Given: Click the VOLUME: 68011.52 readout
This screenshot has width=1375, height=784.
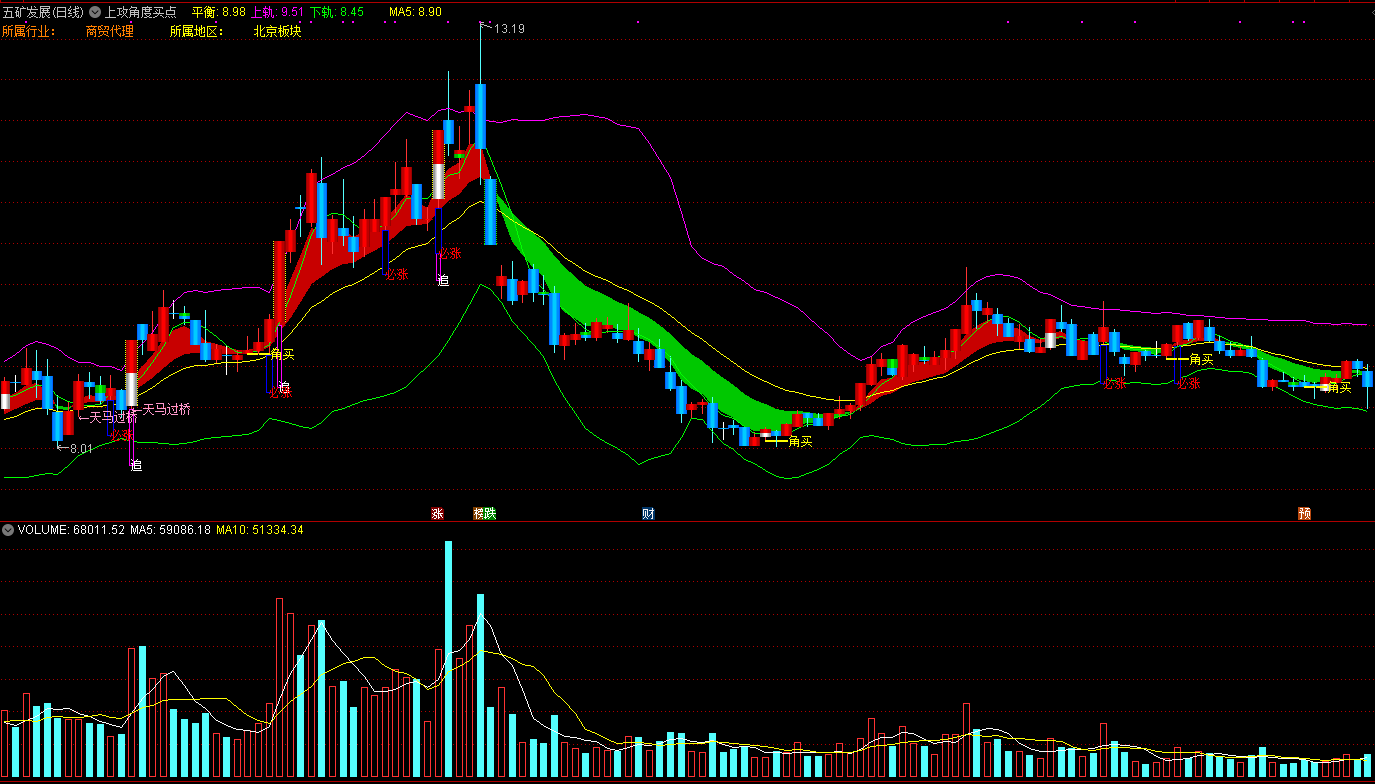Looking at the screenshot, I should coord(71,530).
